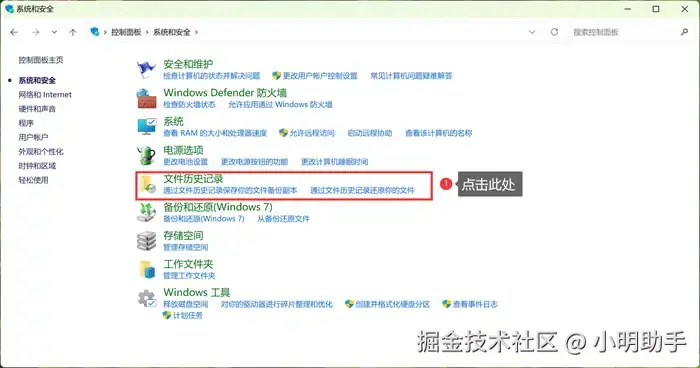Click the control panel icon in address bar

[x=95, y=32]
